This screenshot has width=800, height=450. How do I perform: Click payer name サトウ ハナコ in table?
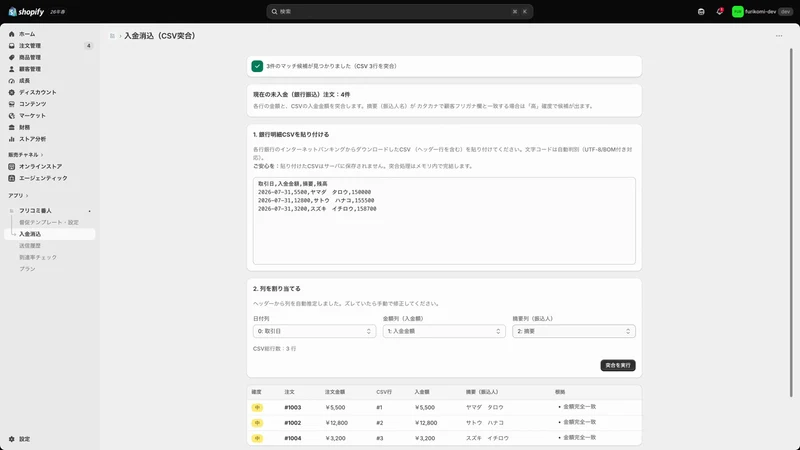coord(485,423)
